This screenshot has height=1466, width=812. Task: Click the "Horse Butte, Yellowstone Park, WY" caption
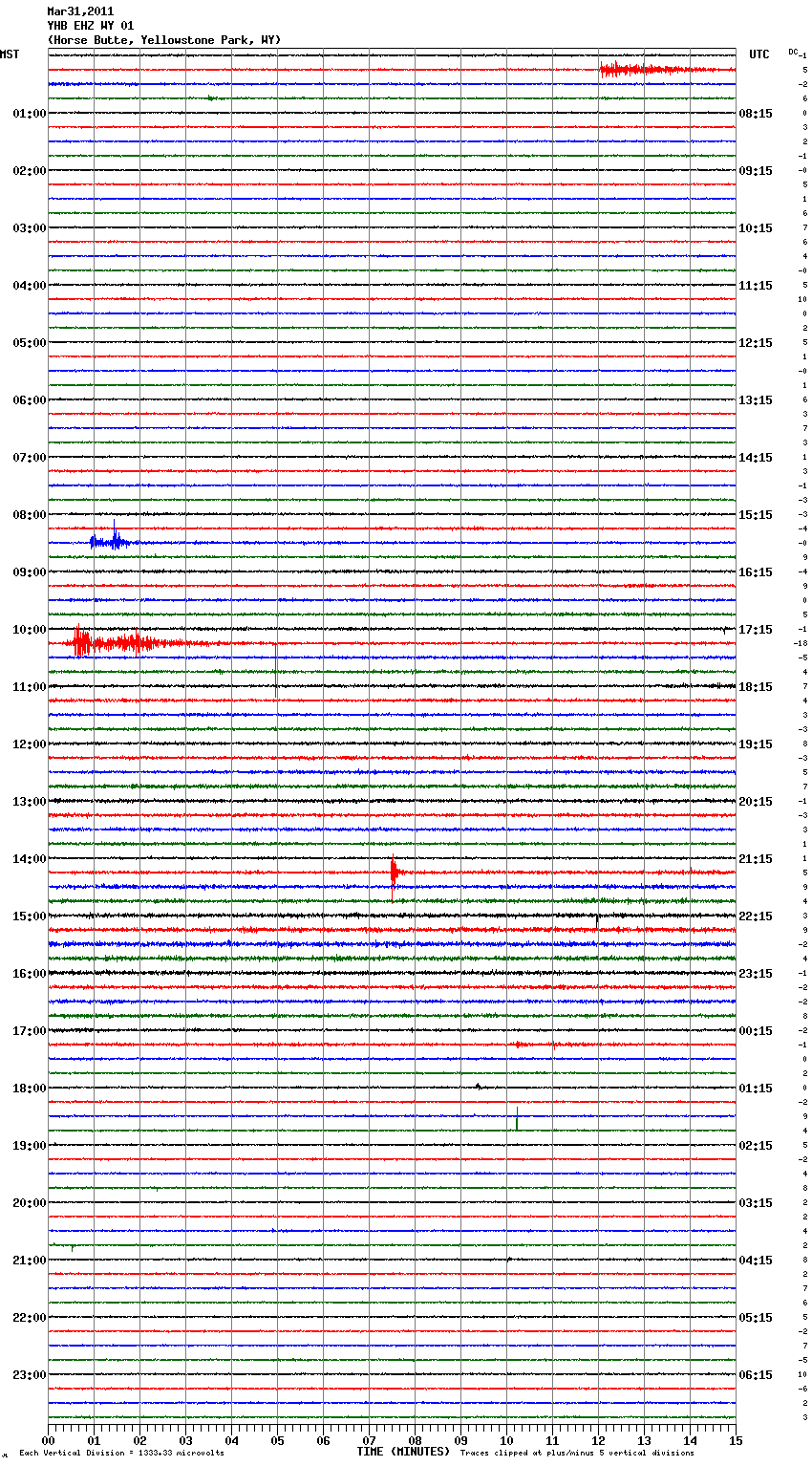click(164, 40)
